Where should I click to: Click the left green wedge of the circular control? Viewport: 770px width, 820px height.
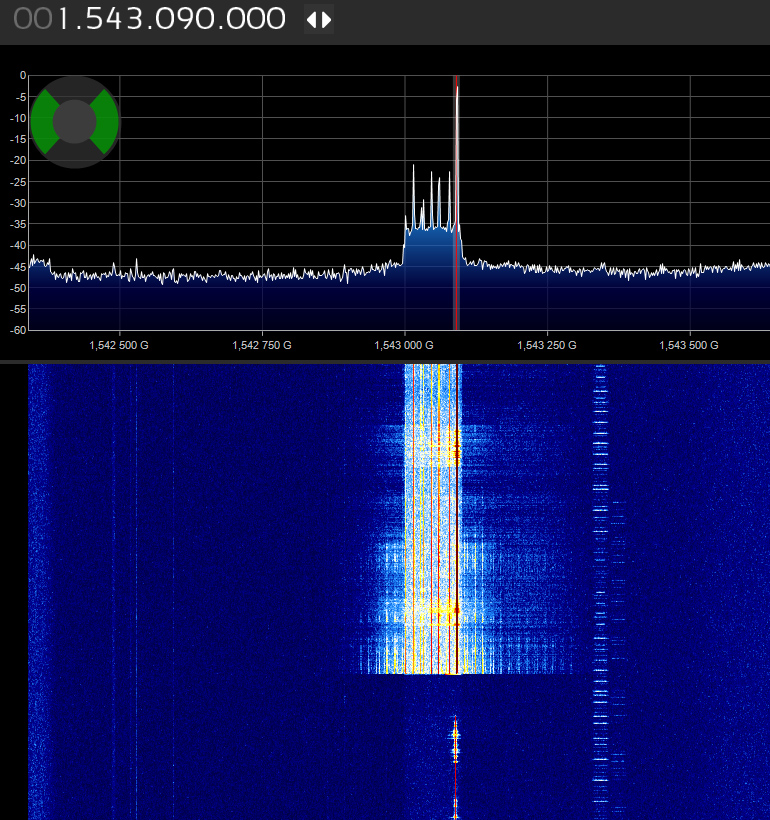tap(44, 122)
